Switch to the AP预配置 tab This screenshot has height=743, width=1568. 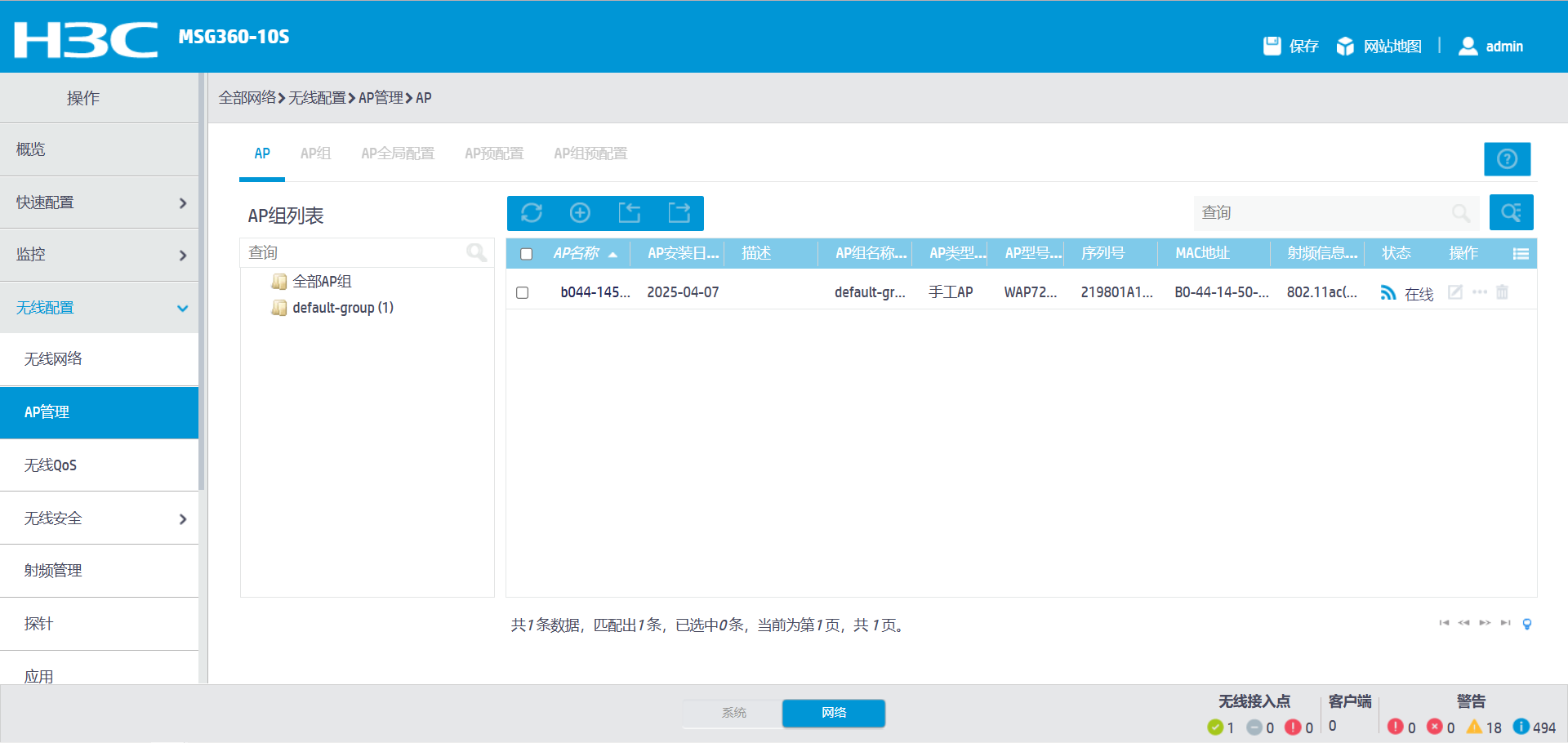[494, 153]
